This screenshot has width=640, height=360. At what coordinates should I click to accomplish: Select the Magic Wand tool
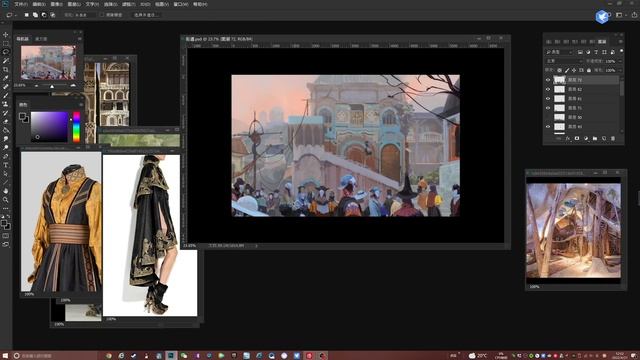[x=6, y=61]
